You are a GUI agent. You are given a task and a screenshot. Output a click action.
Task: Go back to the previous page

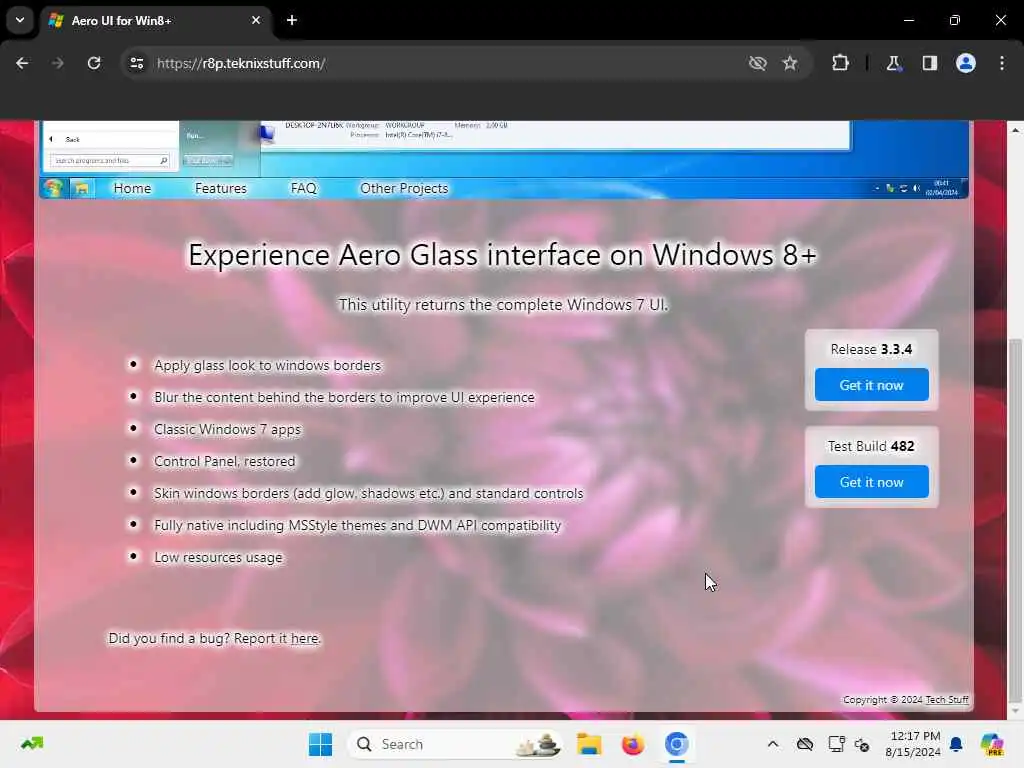click(x=22, y=63)
